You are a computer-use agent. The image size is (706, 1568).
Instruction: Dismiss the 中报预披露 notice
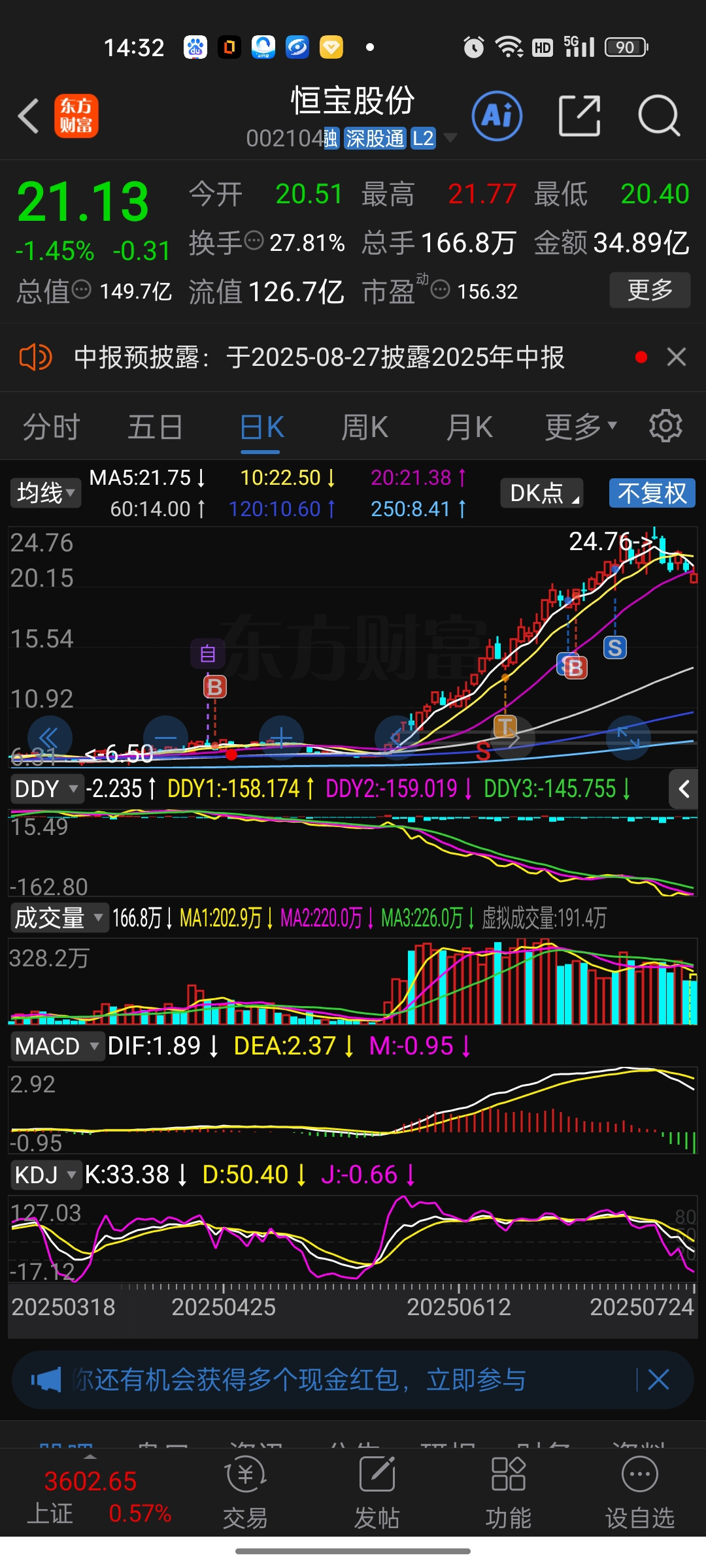point(676,357)
